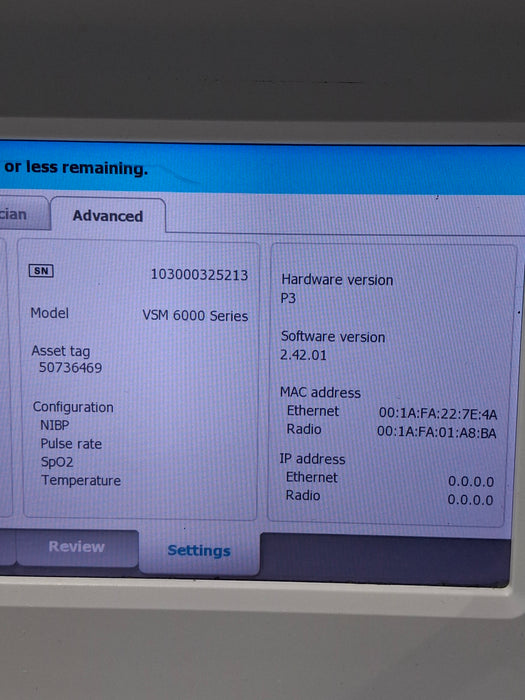Select the Settings tab
Screen dimensions: 525x700
(199, 551)
